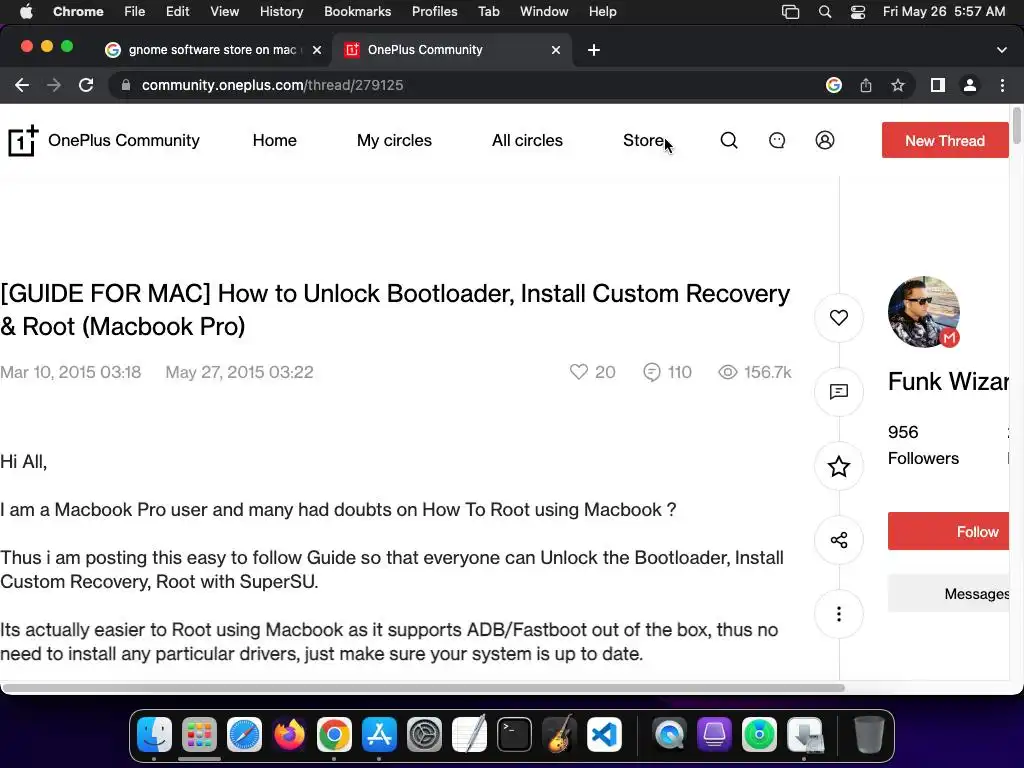Toggle Chrome side panel icon
This screenshot has width=1024, height=768.
[938, 85]
